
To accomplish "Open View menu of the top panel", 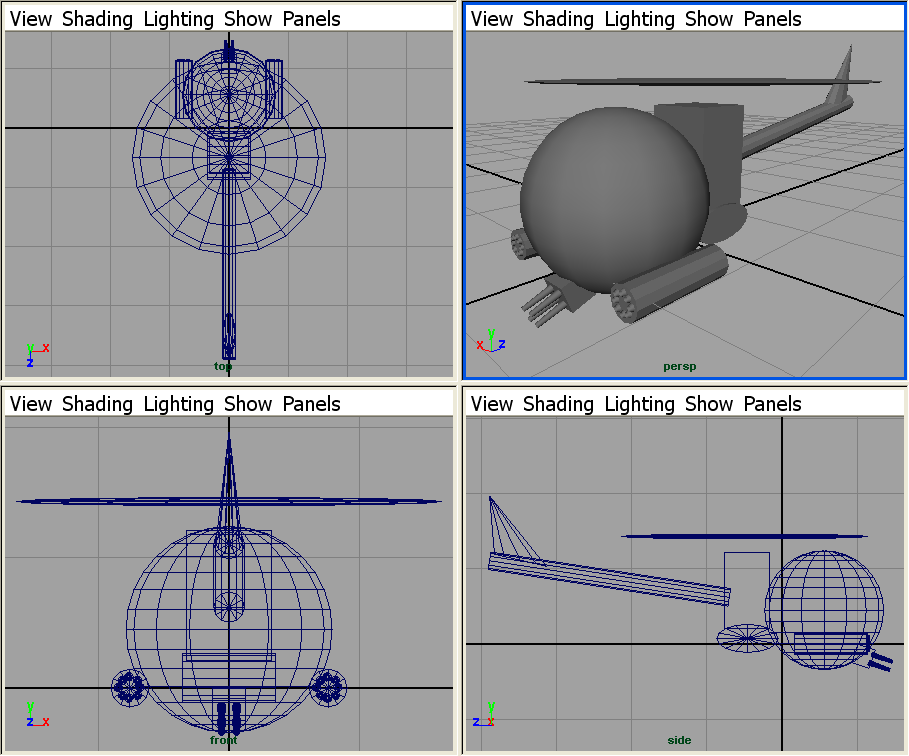I will click(30, 19).
